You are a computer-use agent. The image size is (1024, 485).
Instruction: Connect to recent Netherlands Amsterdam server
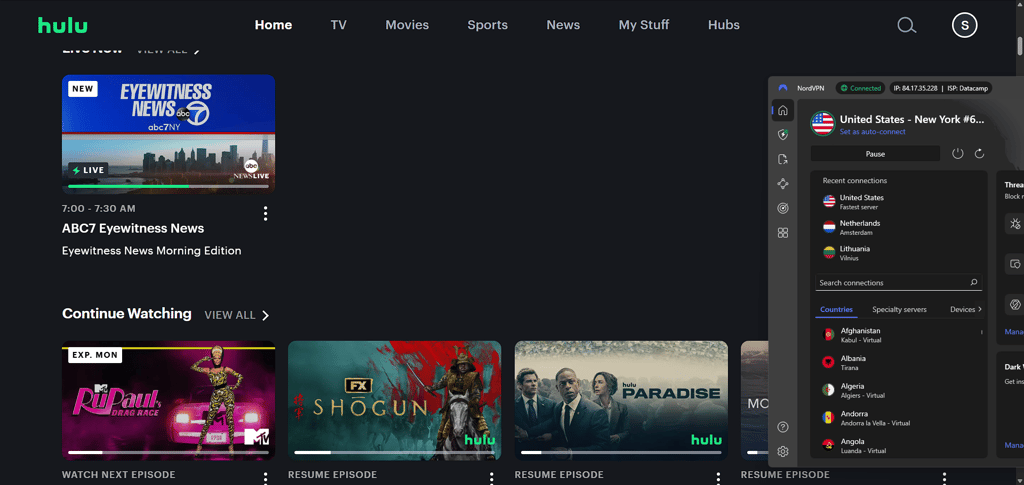[x=901, y=227]
